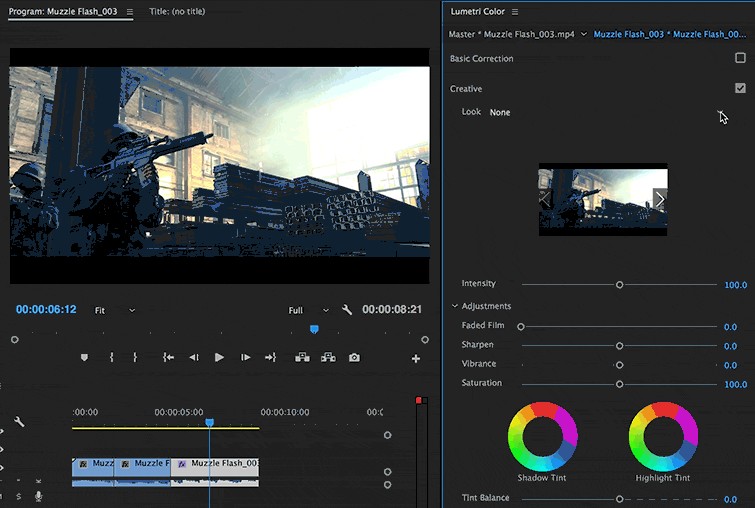The height and width of the screenshot is (508, 755).
Task: Click the Export Frame camera icon
Action: (x=354, y=357)
